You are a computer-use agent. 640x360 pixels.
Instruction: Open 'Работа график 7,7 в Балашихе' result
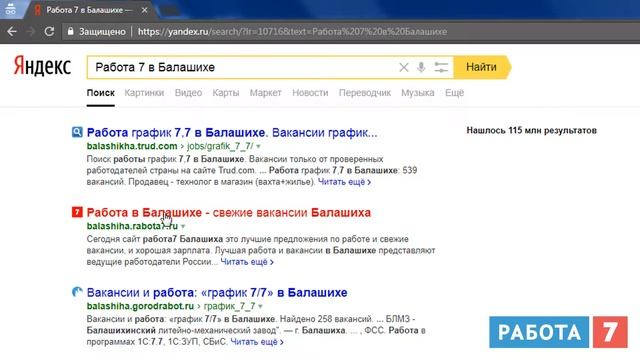click(232, 133)
